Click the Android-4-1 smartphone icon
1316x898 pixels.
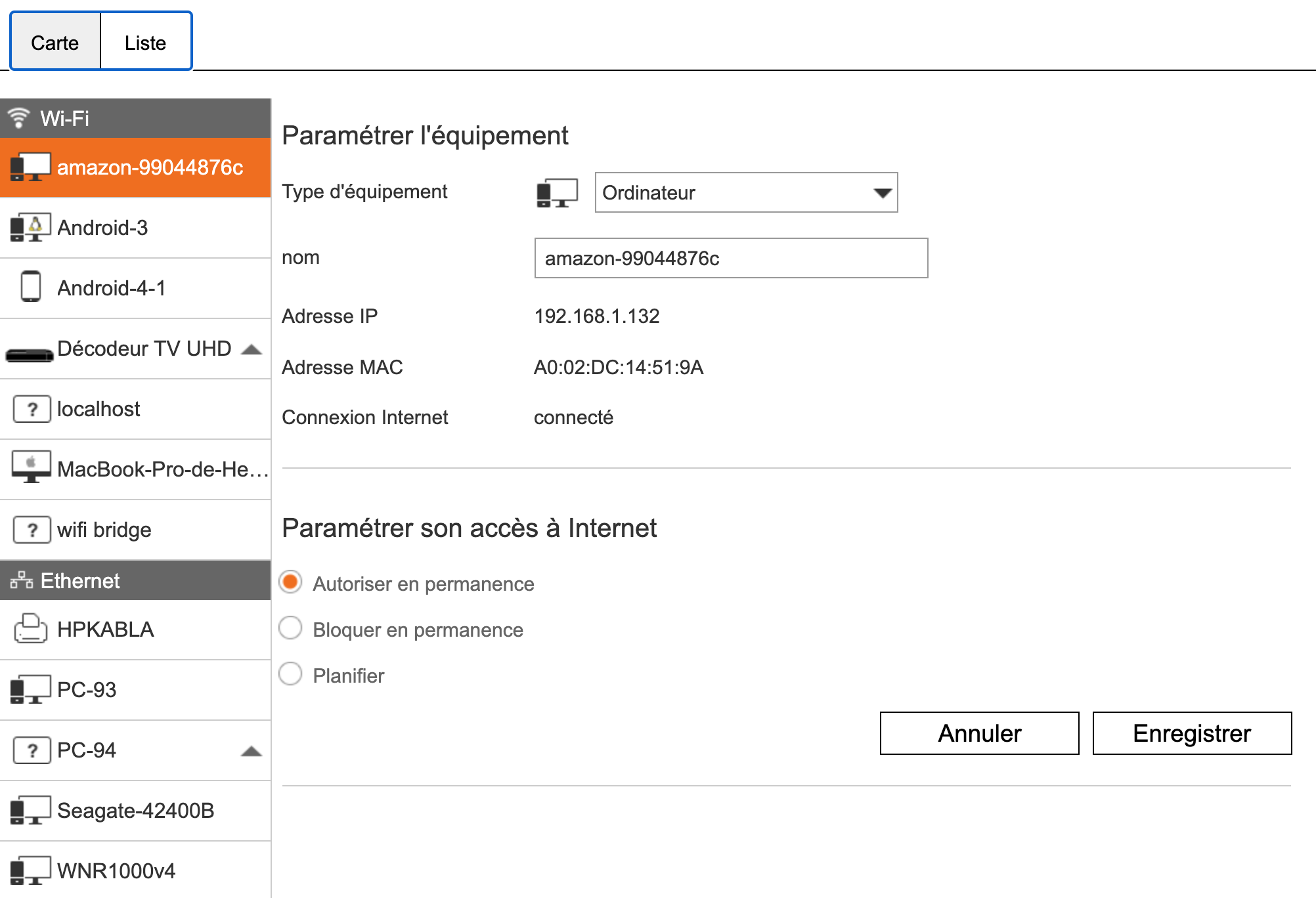30,287
